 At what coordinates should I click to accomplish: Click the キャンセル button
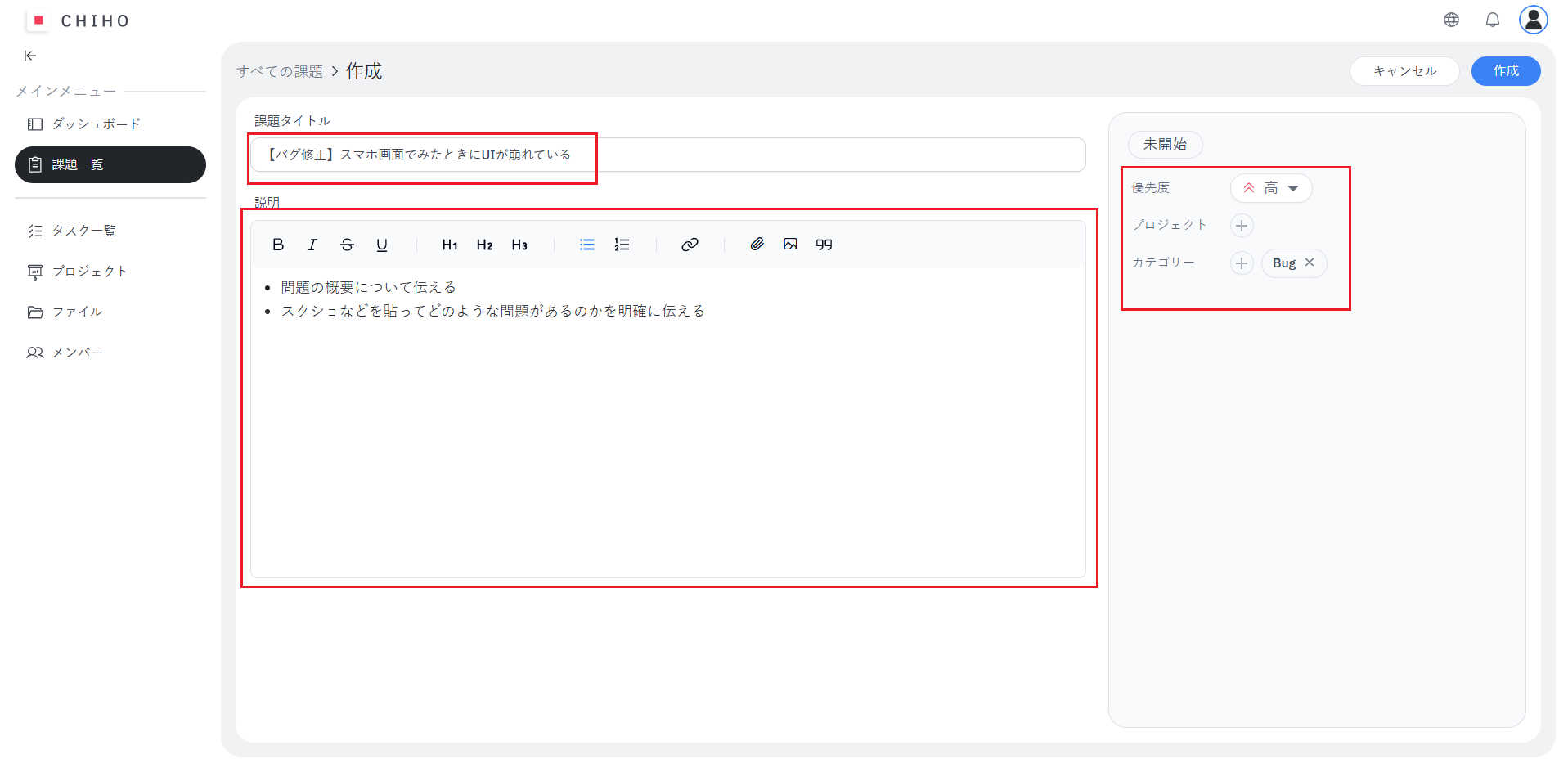click(x=1404, y=71)
